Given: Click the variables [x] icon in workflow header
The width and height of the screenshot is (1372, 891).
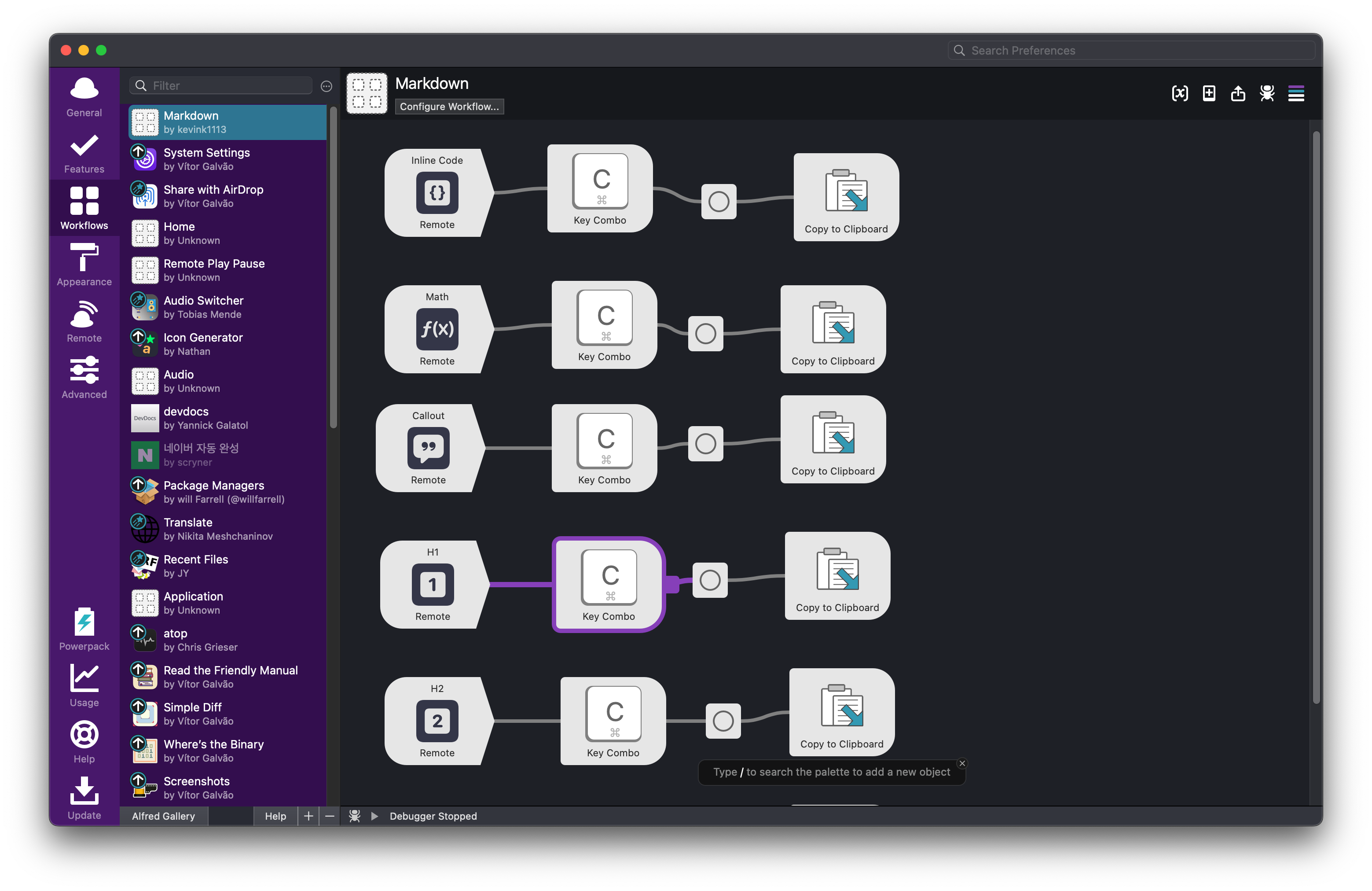Looking at the screenshot, I should coord(1179,93).
